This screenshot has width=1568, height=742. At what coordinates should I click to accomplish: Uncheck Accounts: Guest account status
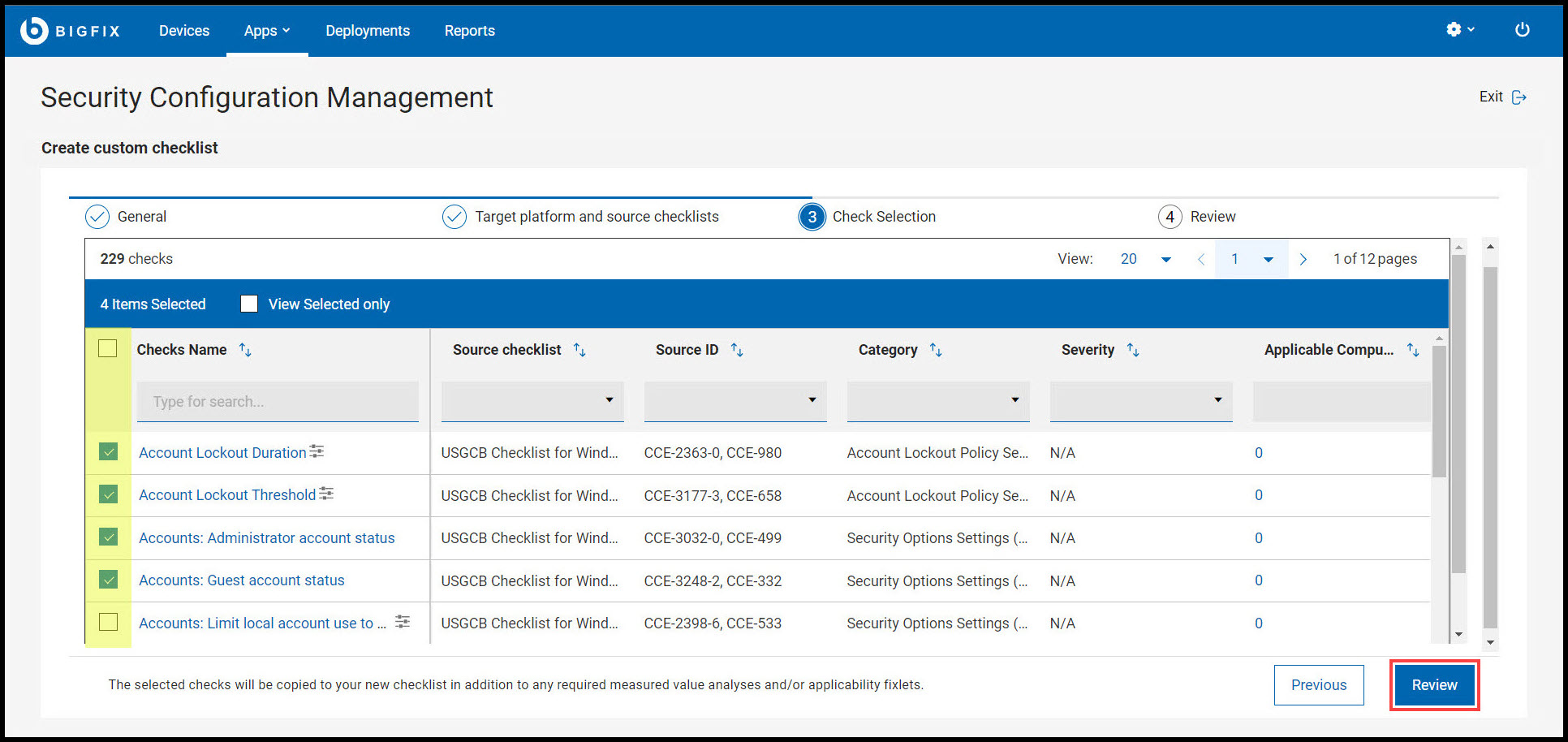108,580
